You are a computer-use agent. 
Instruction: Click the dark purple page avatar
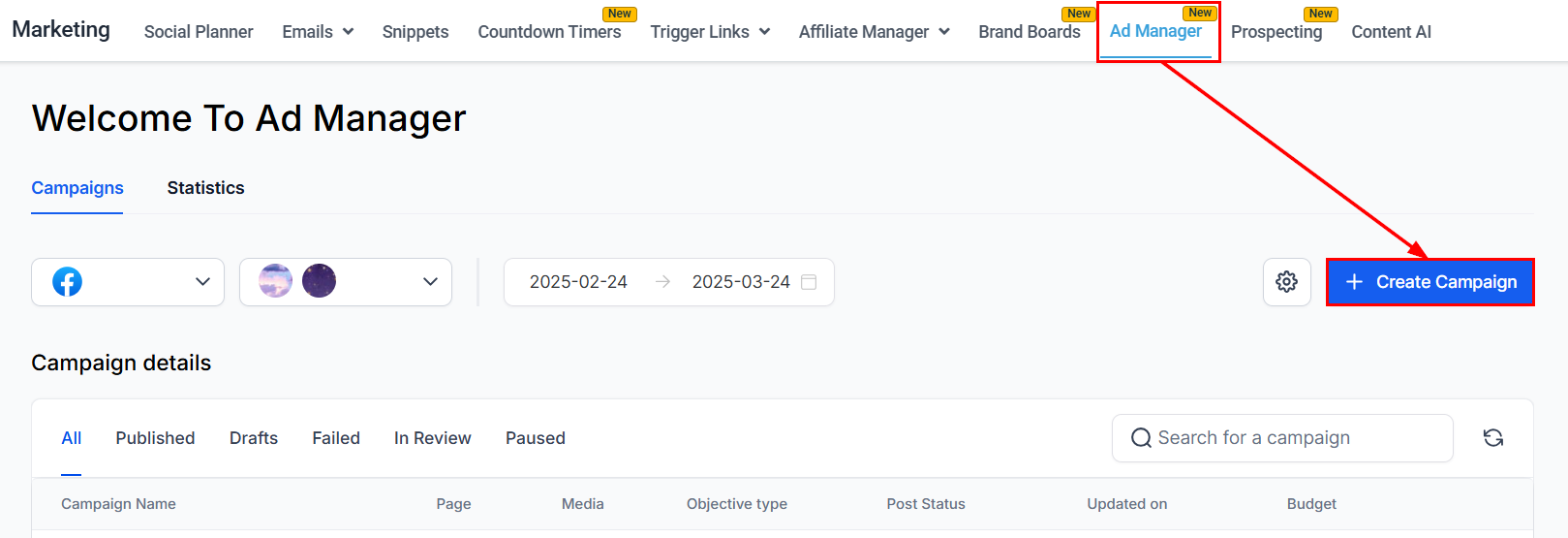click(x=319, y=281)
